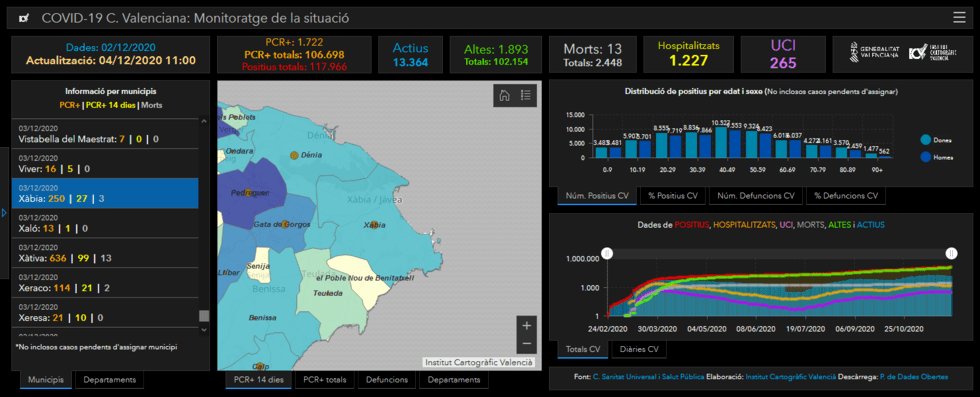The image size is (980, 397).
Task: Select the PCR+ 14 dies map tab
Action: pyautogui.click(x=258, y=379)
